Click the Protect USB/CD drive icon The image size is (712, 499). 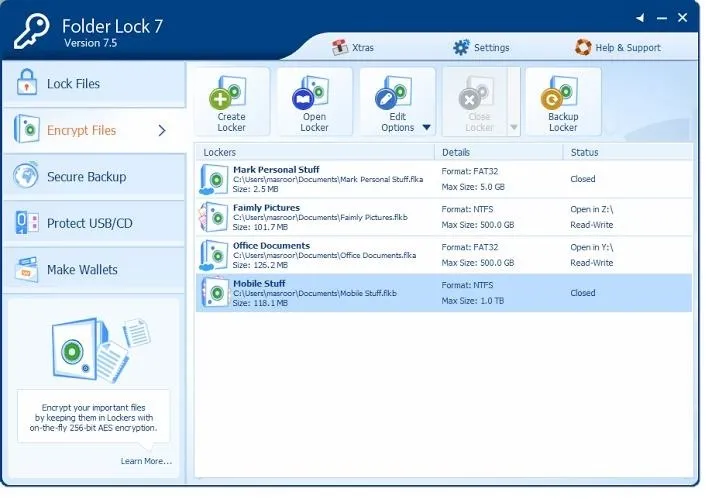click(x=27, y=222)
